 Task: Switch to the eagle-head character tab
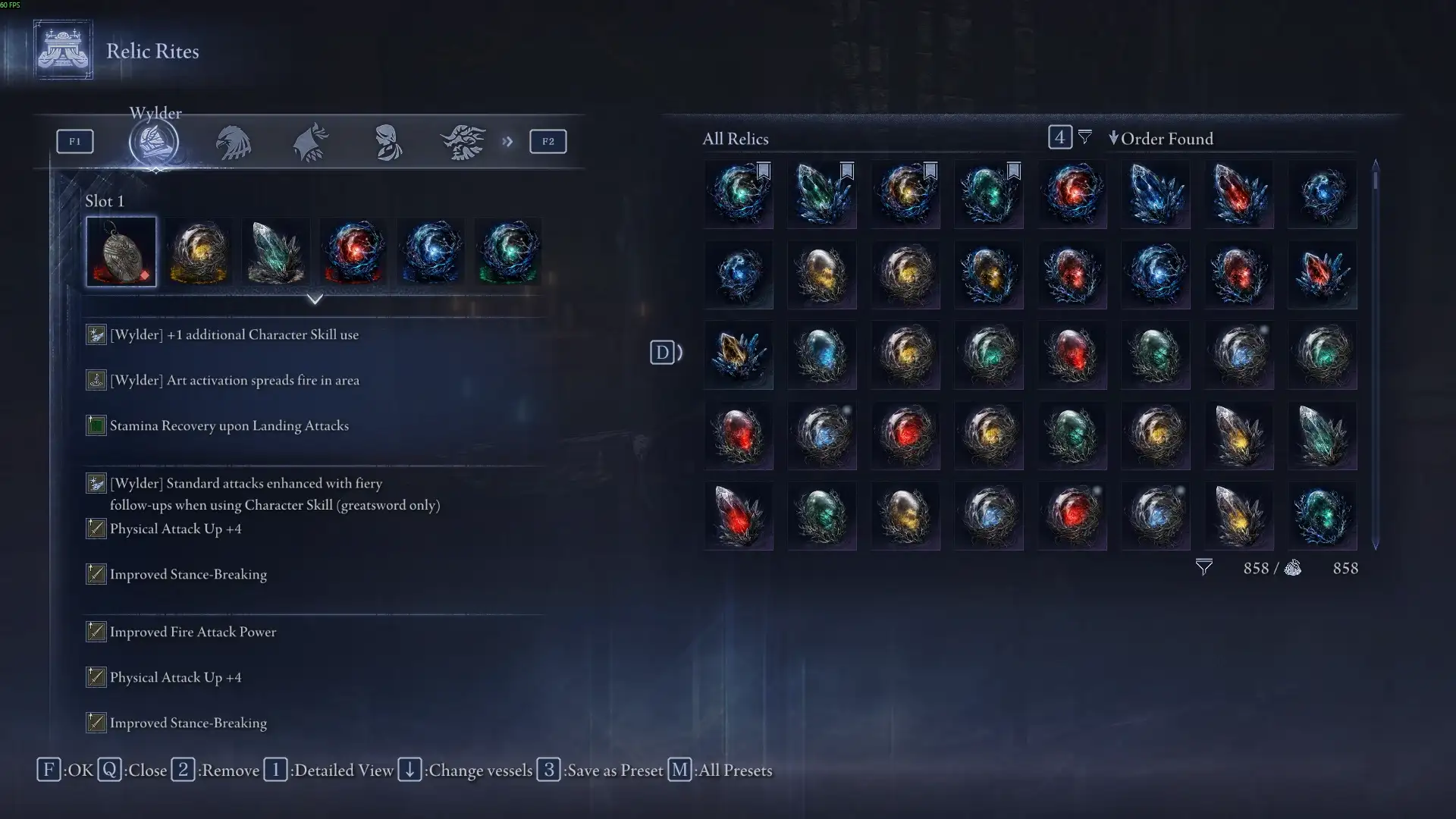coord(233,142)
